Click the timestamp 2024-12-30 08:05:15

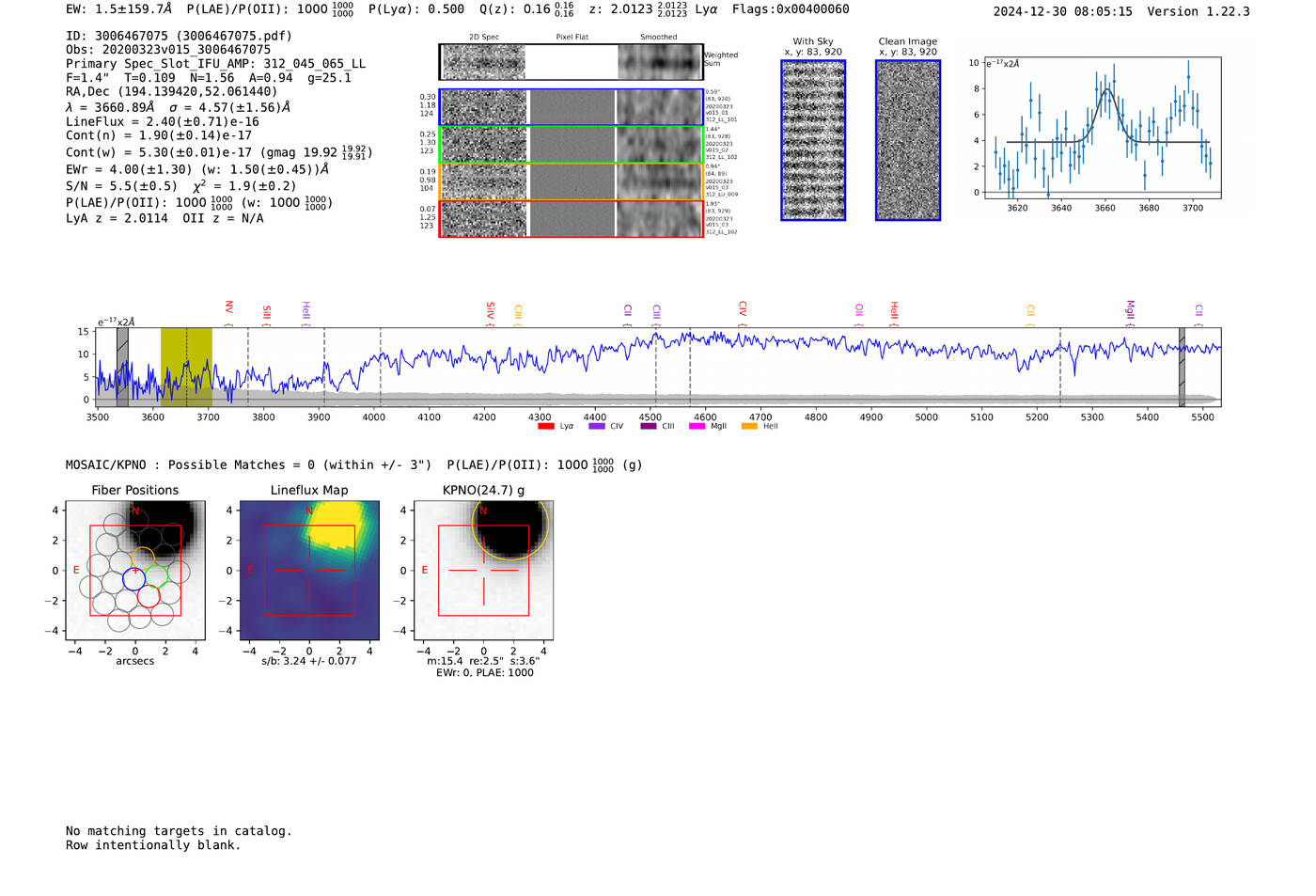[x=1063, y=11]
